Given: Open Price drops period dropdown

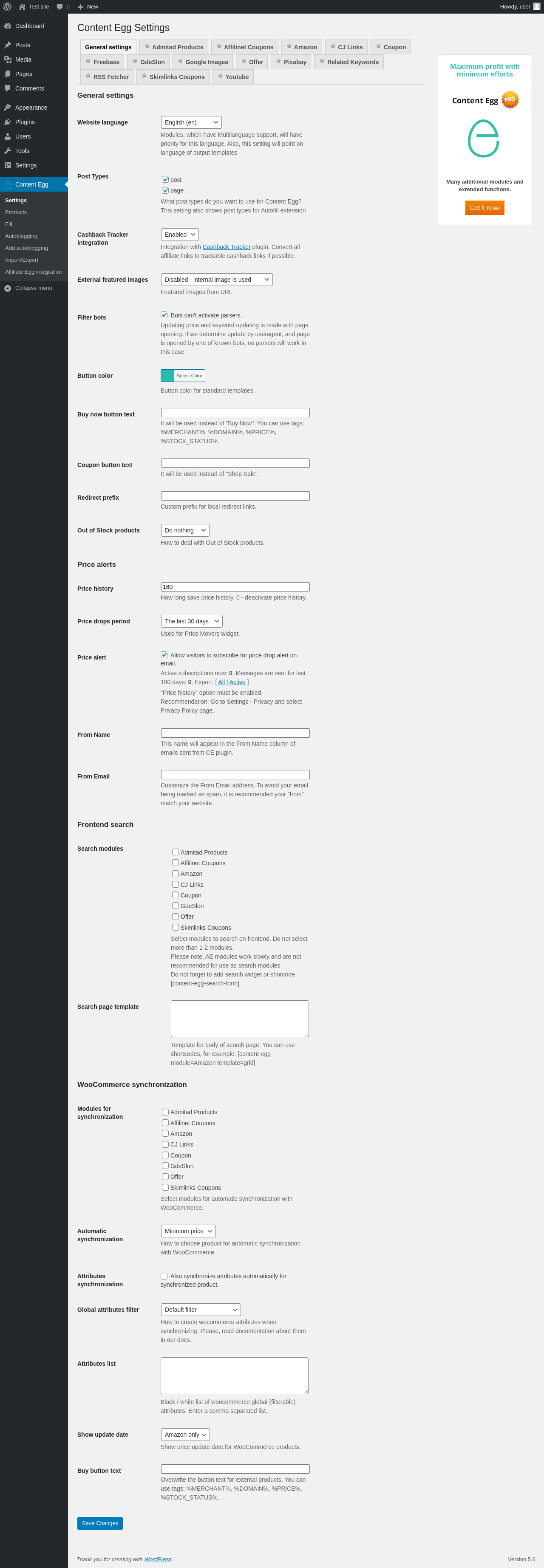Looking at the screenshot, I should click(192, 621).
